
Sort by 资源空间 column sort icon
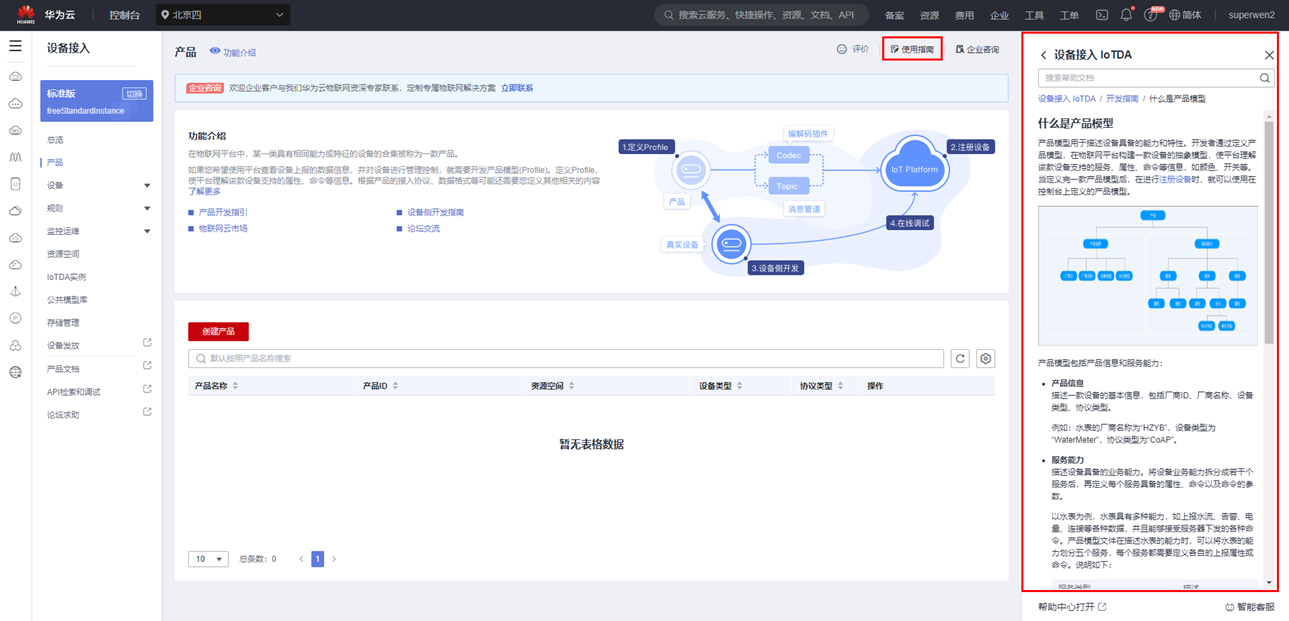click(571, 386)
